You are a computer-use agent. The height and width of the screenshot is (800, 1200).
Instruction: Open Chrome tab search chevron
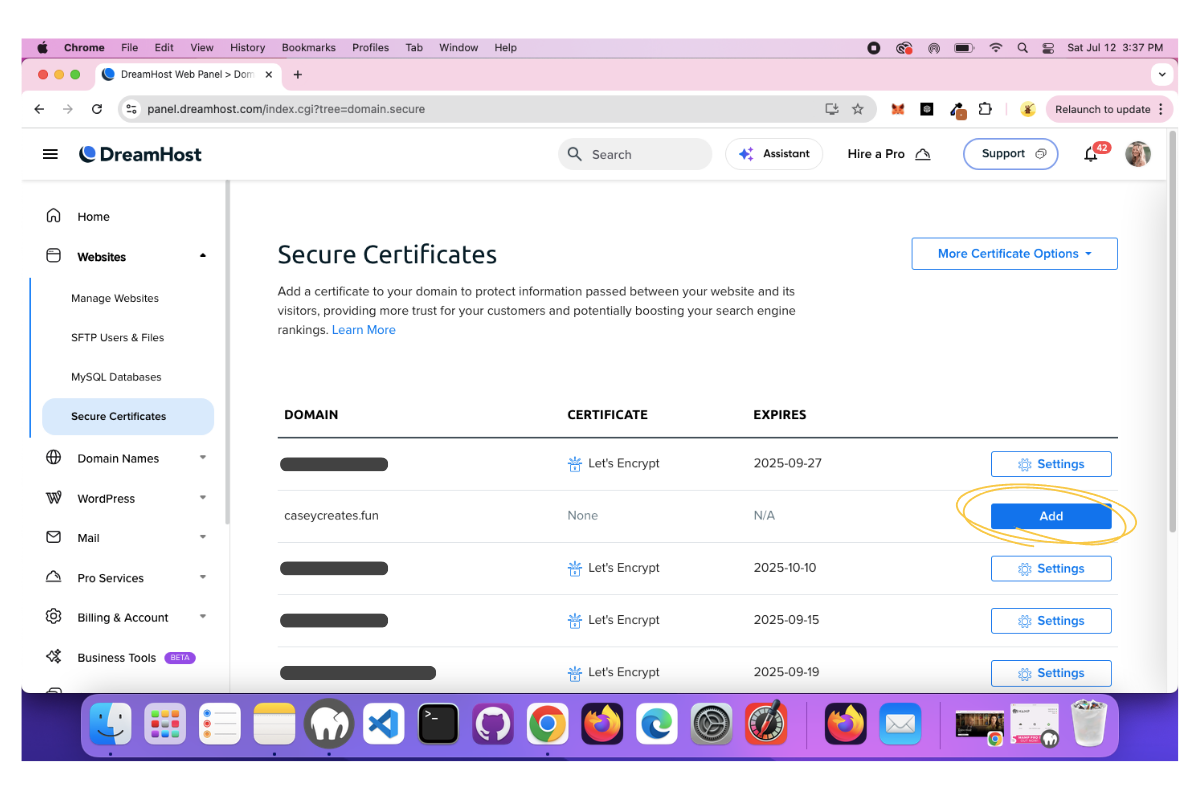click(1161, 74)
